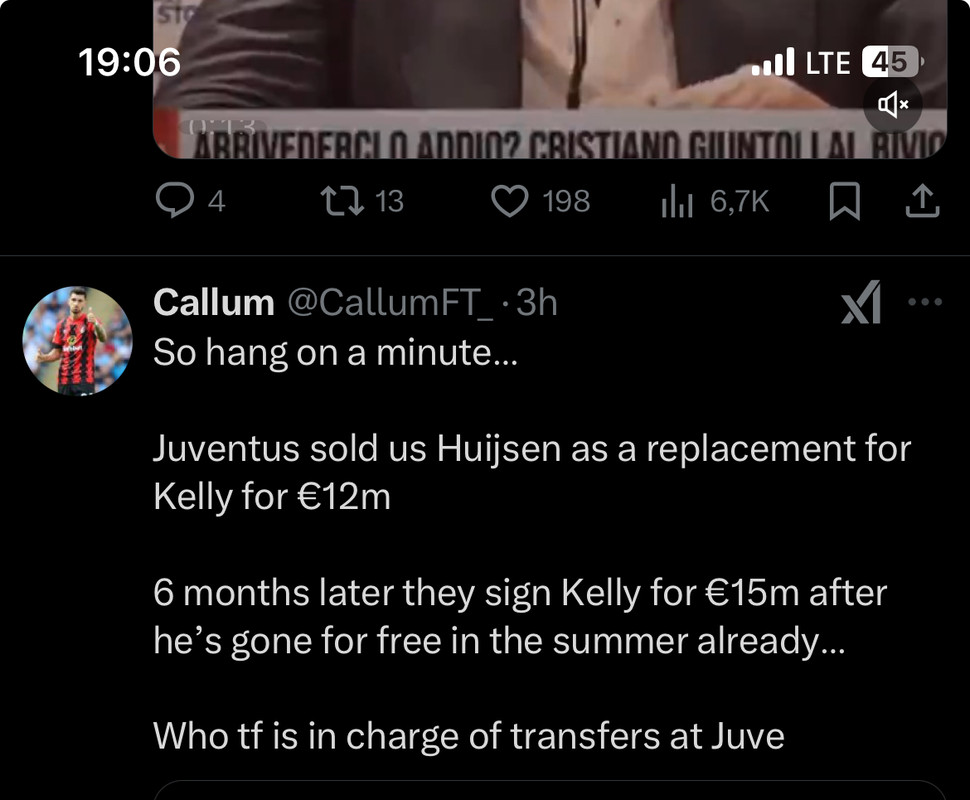Tap the 6,7K views count

click(739, 202)
